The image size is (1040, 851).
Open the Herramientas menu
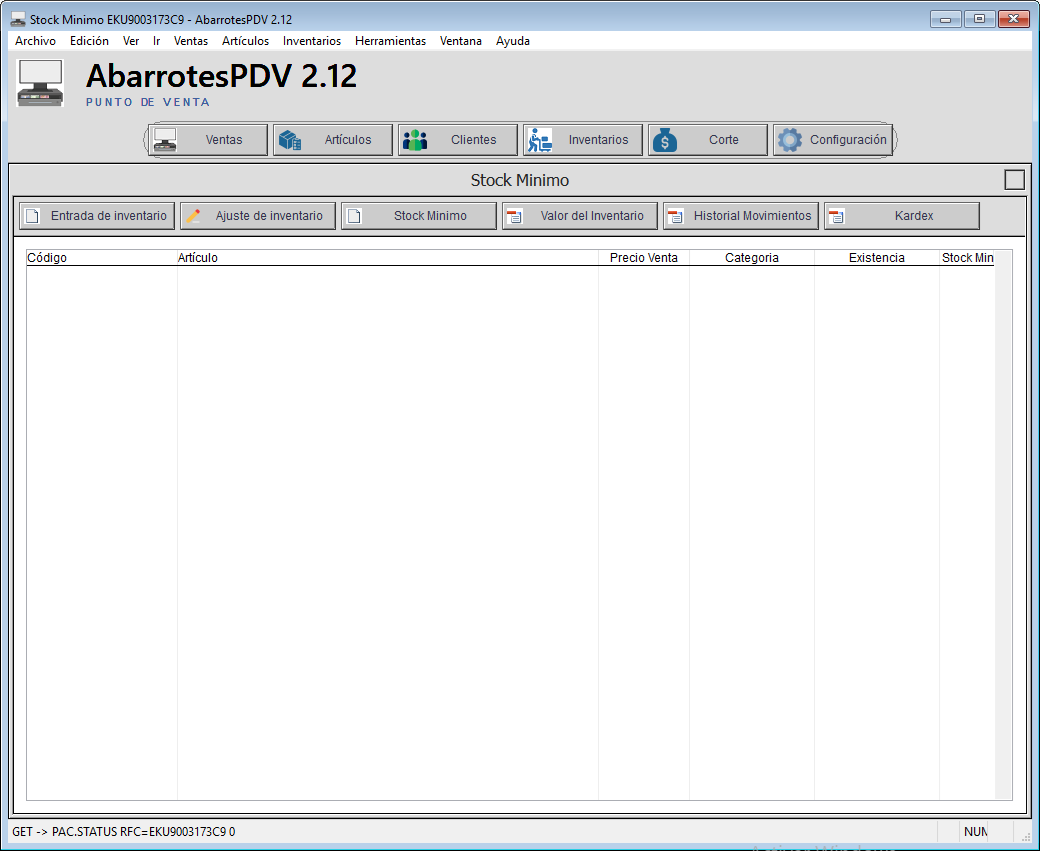coord(390,41)
